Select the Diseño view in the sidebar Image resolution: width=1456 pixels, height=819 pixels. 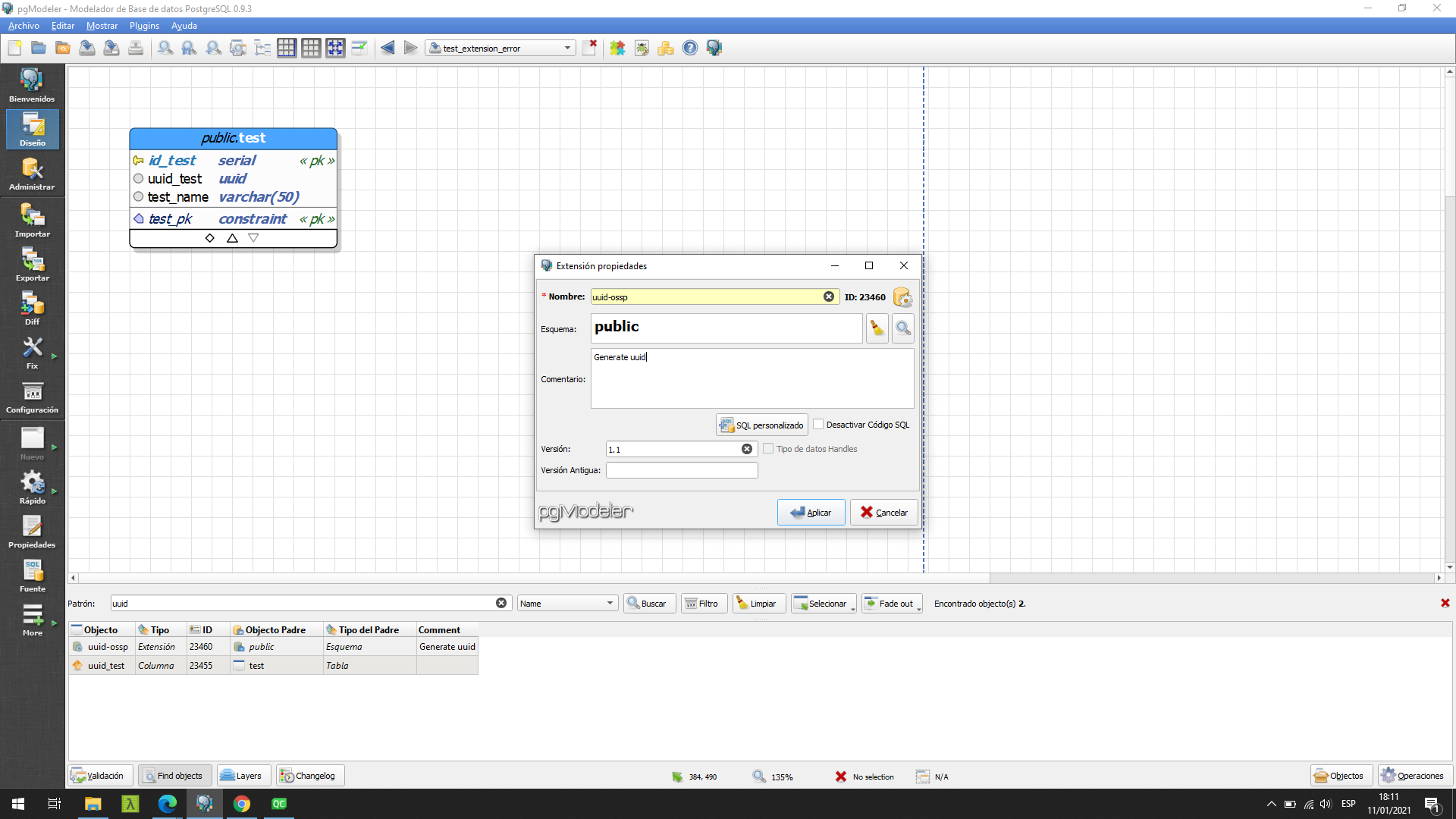click(31, 129)
